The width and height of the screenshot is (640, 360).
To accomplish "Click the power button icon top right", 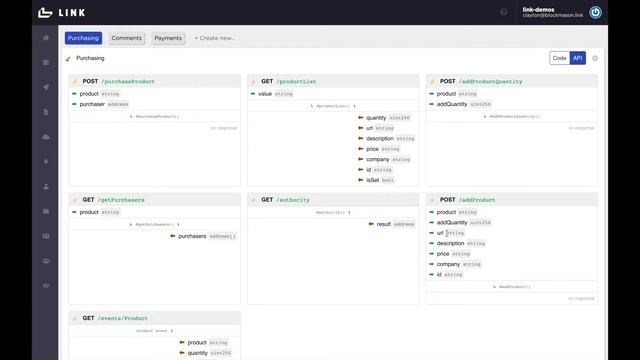I will [595, 12].
